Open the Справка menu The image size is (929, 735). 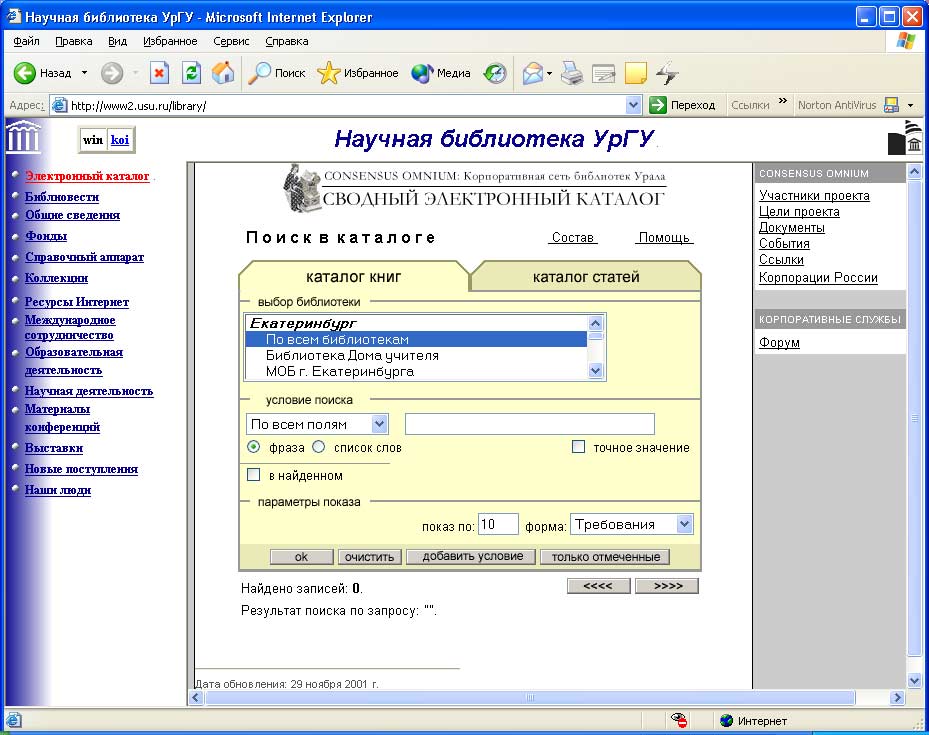pyautogui.click(x=287, y=41)
